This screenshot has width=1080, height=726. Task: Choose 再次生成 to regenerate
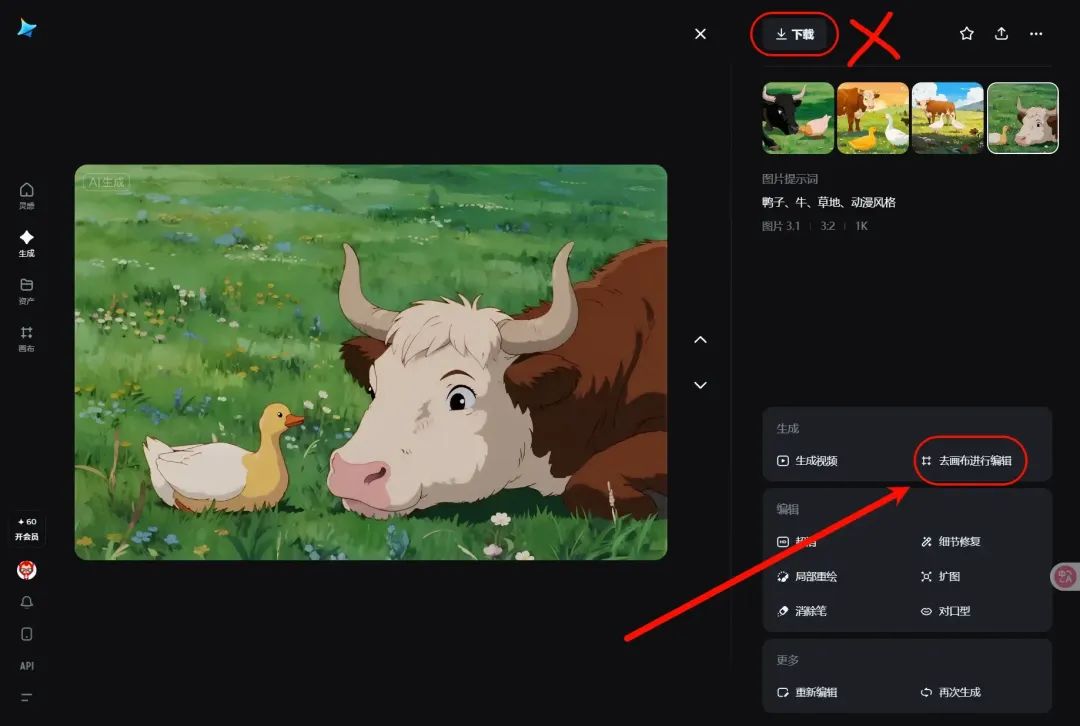point(951,692)
